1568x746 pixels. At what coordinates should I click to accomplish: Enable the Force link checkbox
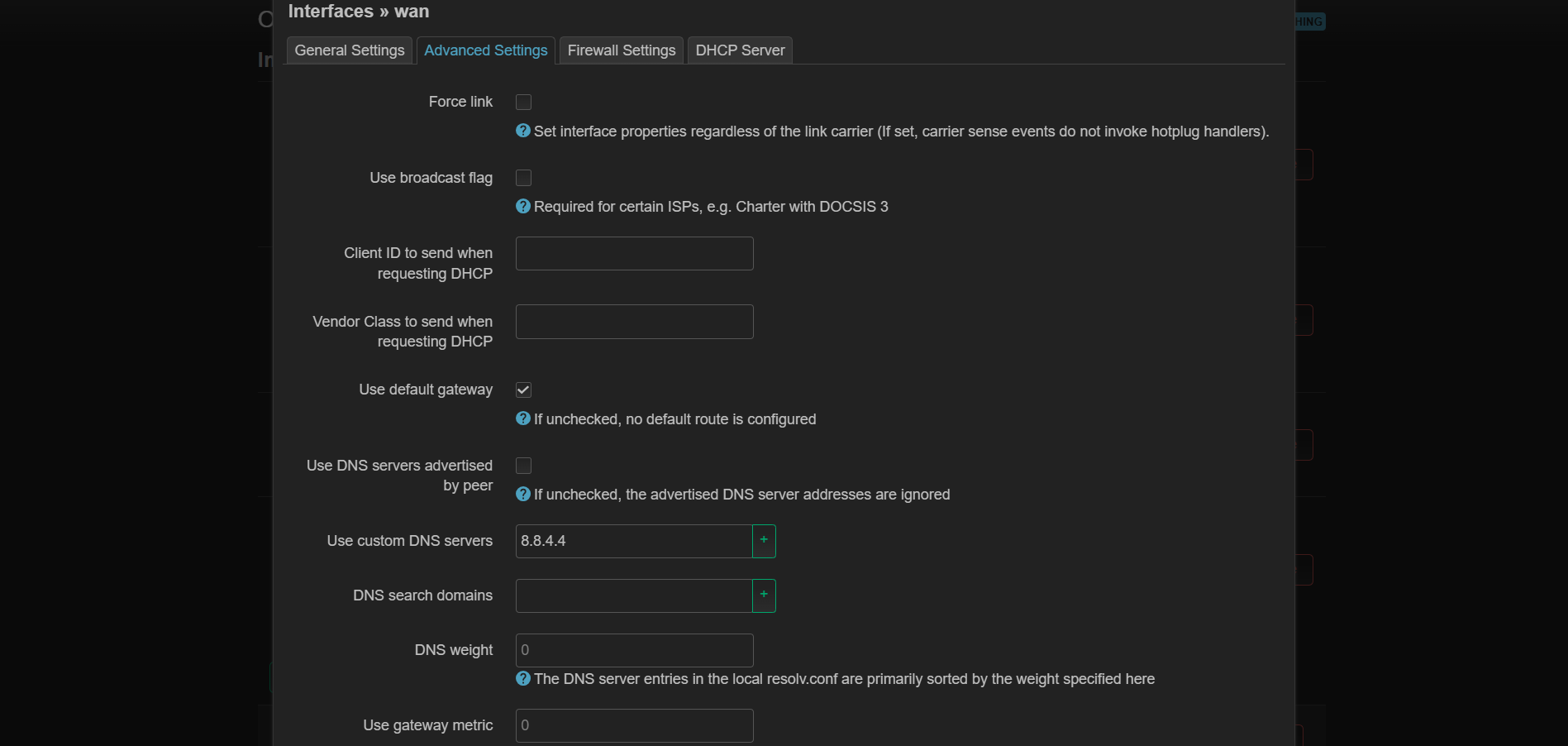[523, 102]
